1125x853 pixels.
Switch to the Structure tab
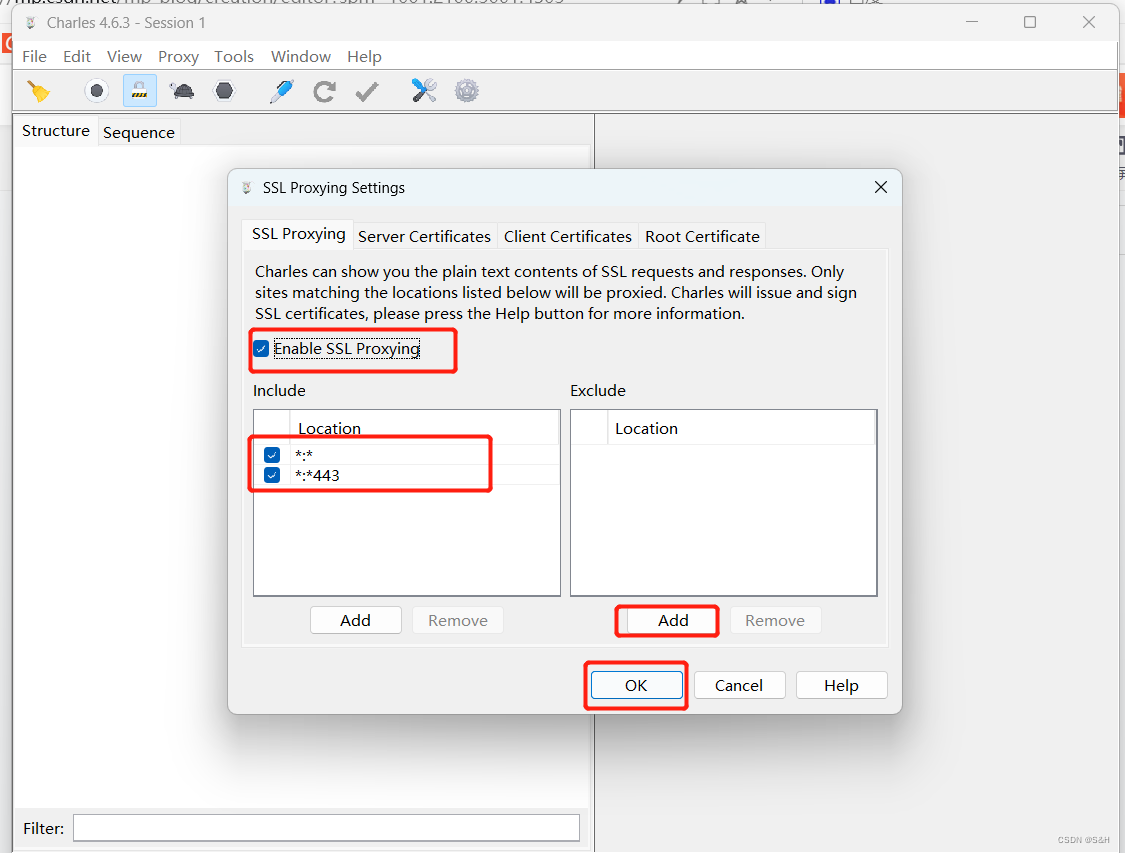pyautogui.click(x=56, y=131)
